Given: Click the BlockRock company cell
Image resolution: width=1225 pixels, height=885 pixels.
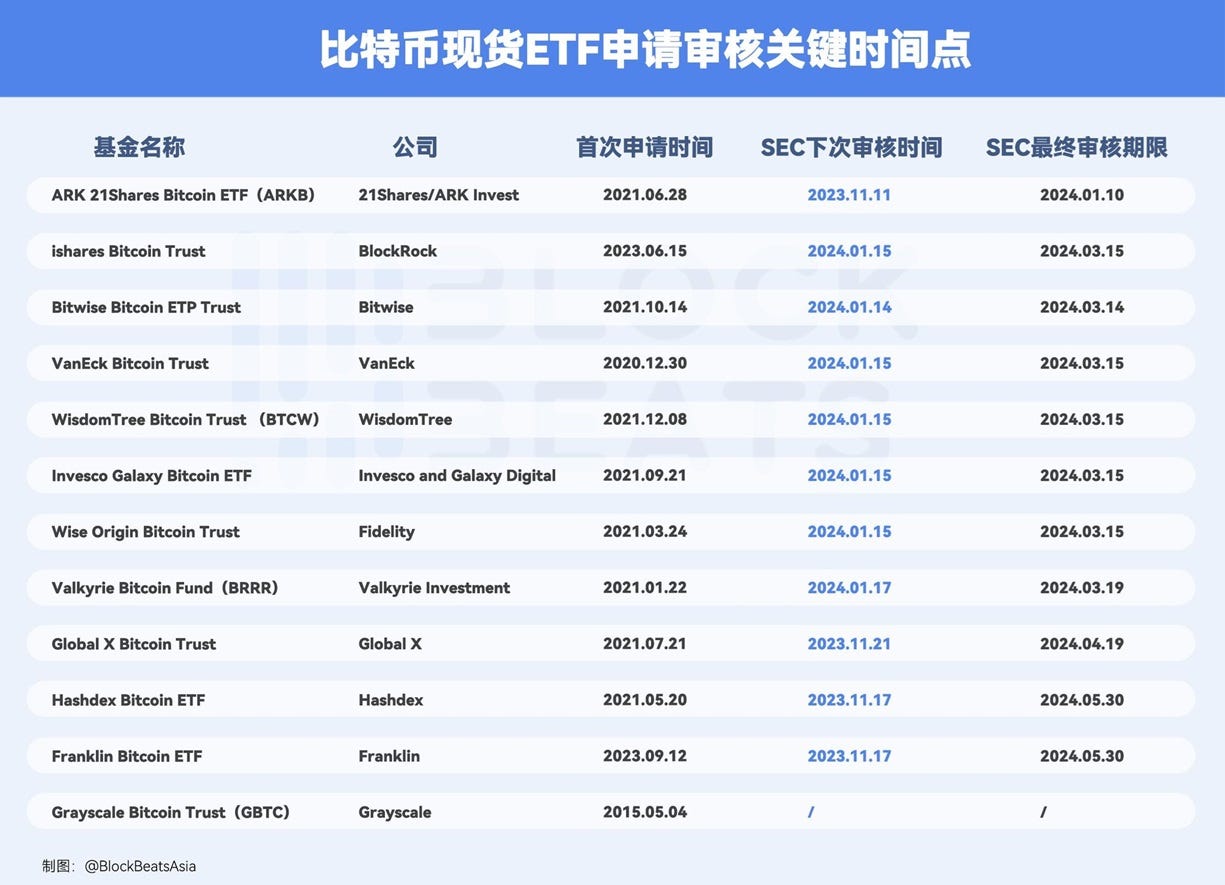Looking at the screenshot, I should pos(398,251).
